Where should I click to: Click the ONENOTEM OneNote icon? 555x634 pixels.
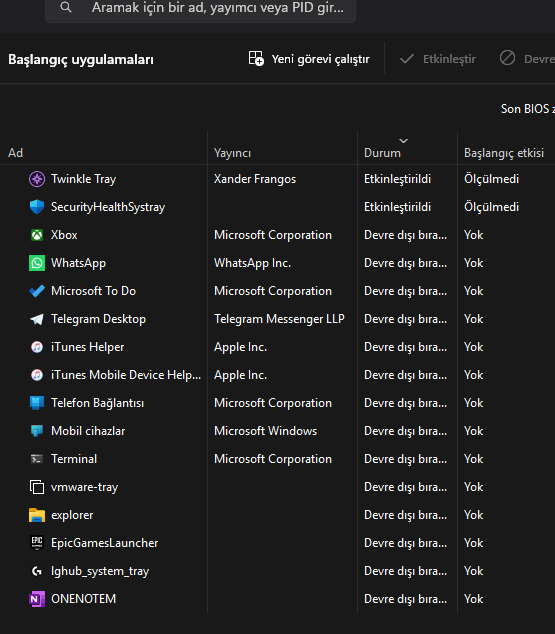[37, 599]
